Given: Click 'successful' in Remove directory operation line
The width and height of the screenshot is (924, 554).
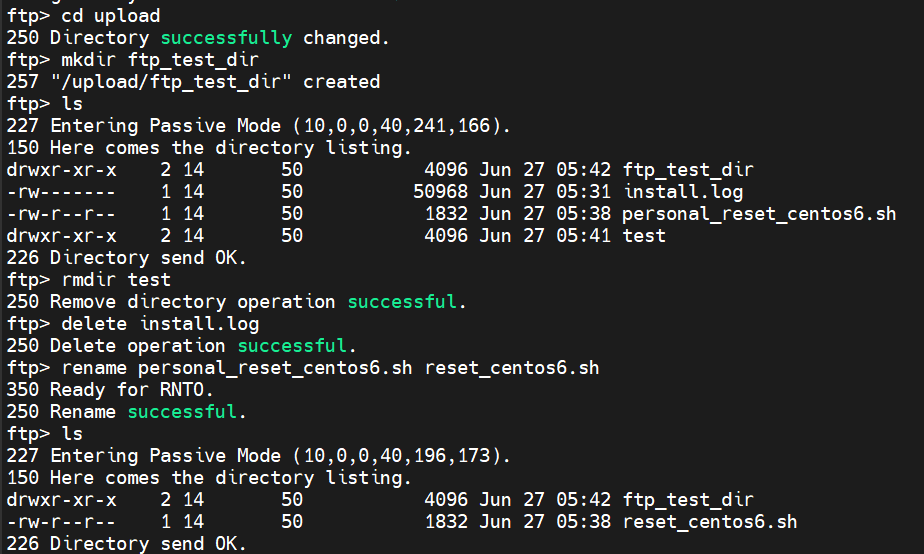Looking at the screenshot, I should (x=402, y=302).
